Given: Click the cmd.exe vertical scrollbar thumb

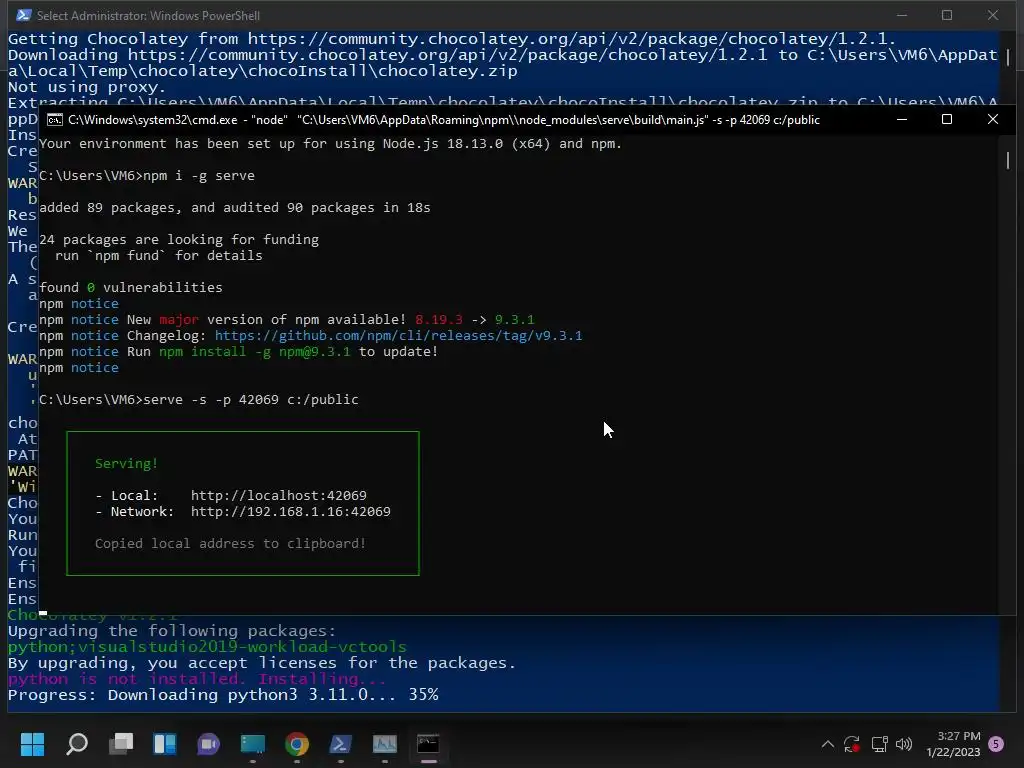Looking at the screenshot, I should [x=1008, y=160].
